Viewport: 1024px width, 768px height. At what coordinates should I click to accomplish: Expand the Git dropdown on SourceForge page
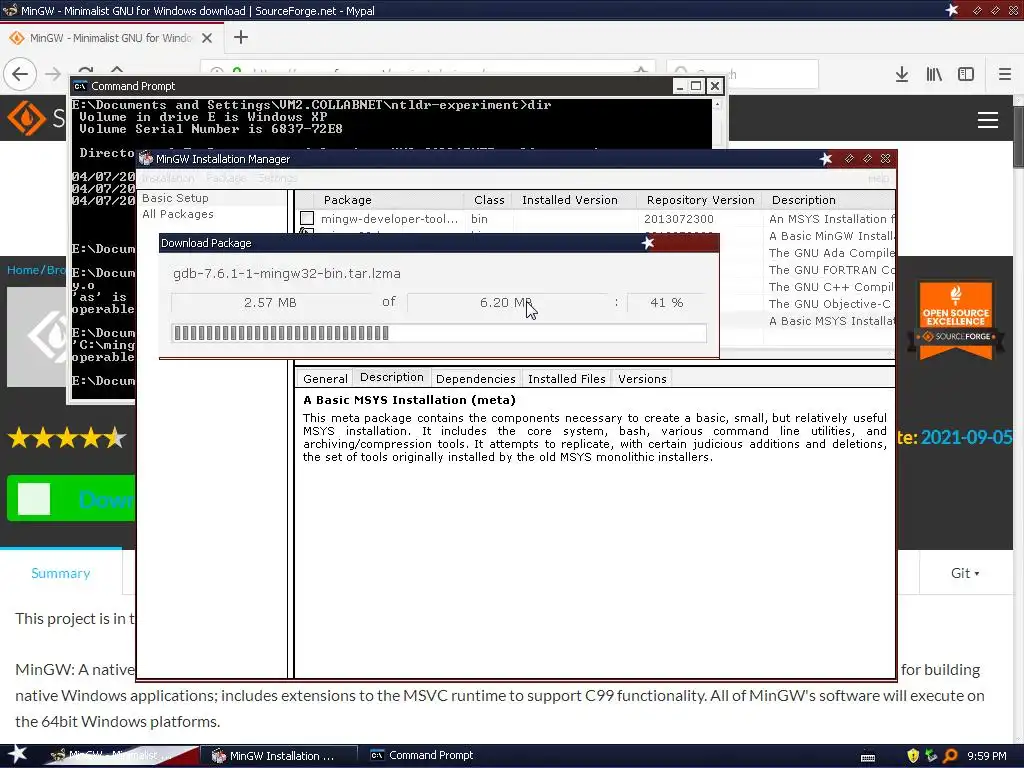pos(965,573)
